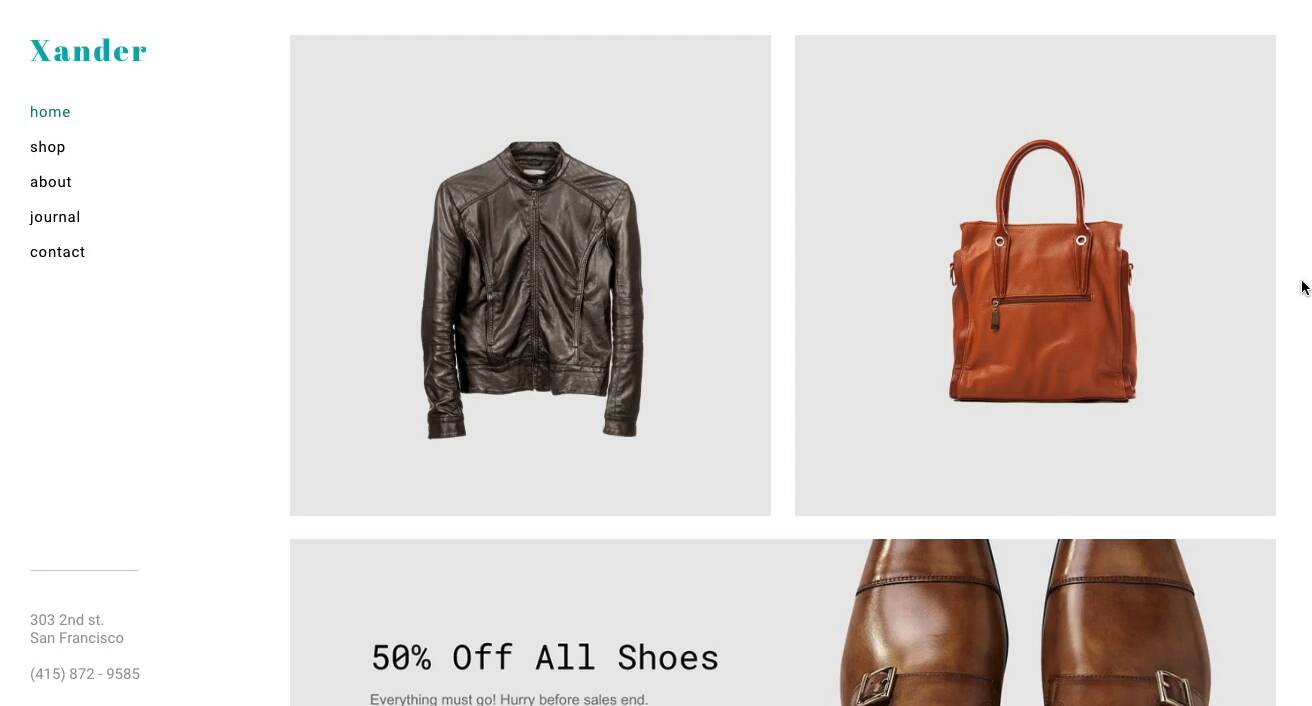Click the (415) 872 - 9585 phone number

click(85, 674)
